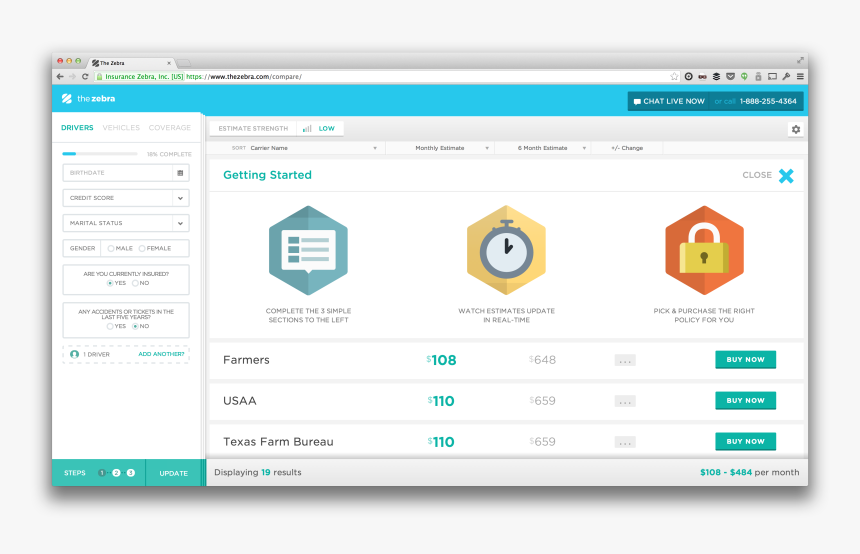
Task: Open the Chrome hamburger menu
Action: pyautogui.click(x=800, y=76)
